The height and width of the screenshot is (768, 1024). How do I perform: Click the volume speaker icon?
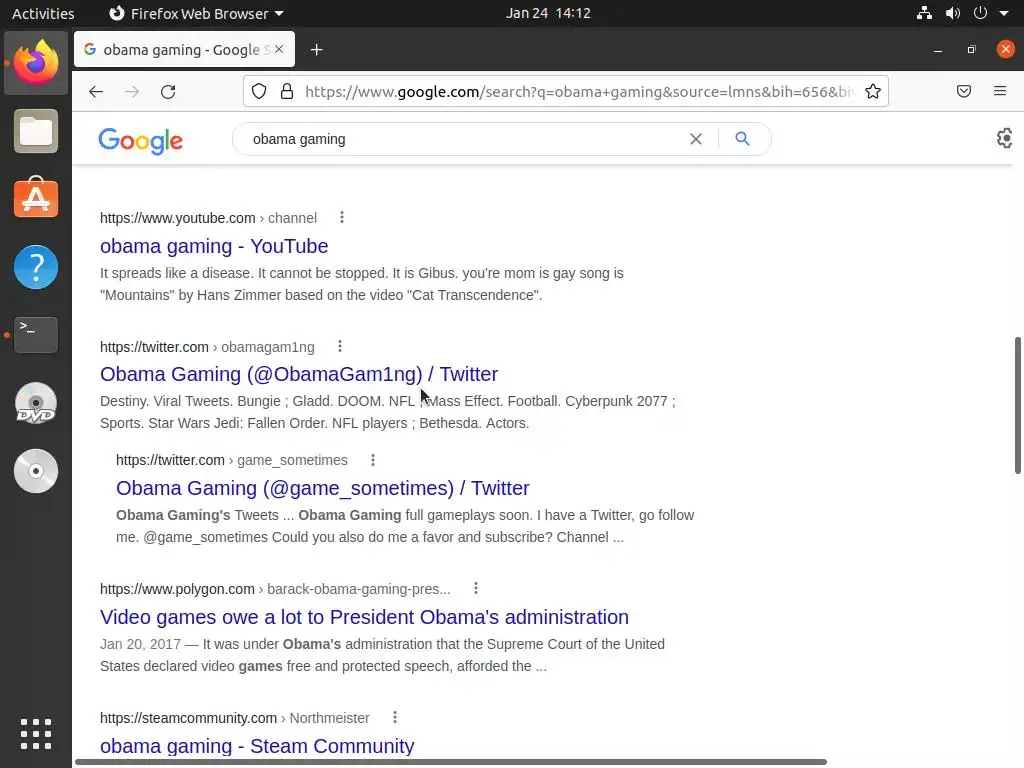tap(953, 13)
